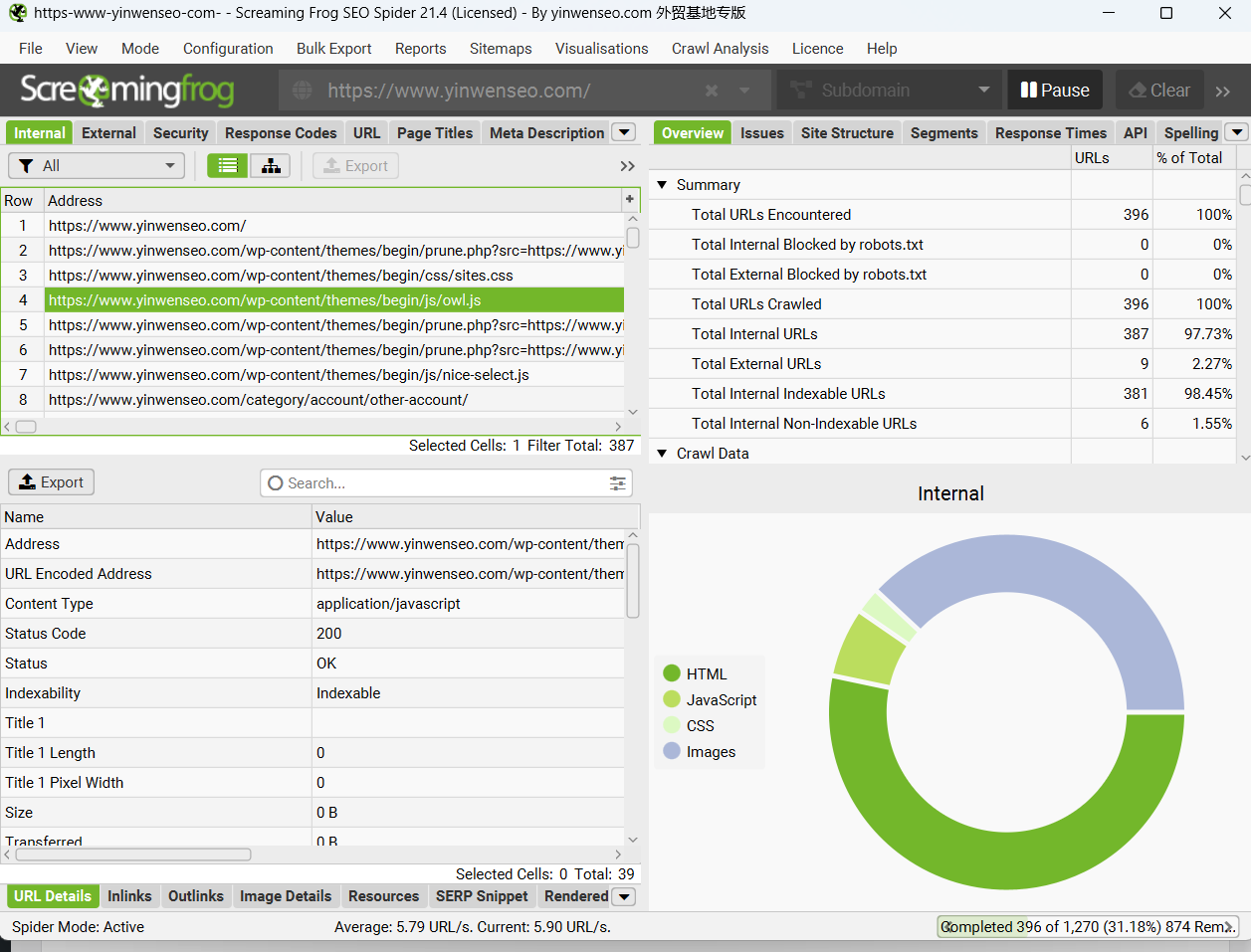Image resolution: width=1251 pixels, height=952 pixels.
Task: Show more bottom tabs after Rendered
Action: 624,896
